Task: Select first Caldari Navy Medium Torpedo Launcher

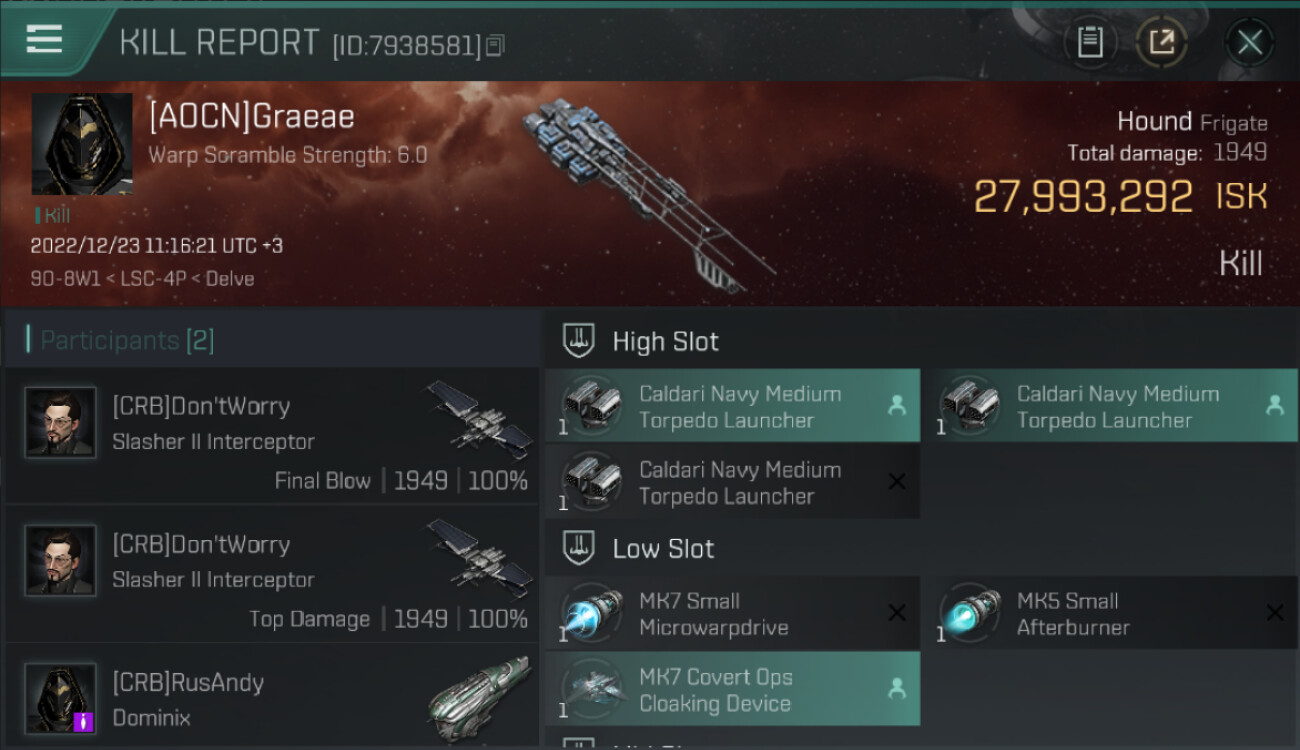Action: [x=732, y=406]
